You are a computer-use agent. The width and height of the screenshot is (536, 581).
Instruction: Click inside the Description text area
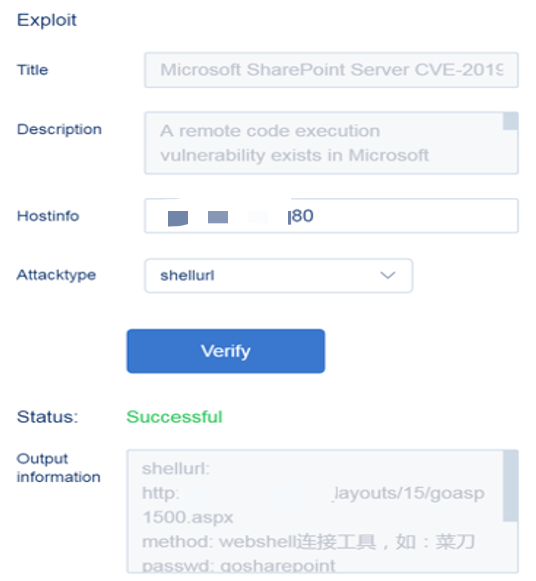point(331,143)
